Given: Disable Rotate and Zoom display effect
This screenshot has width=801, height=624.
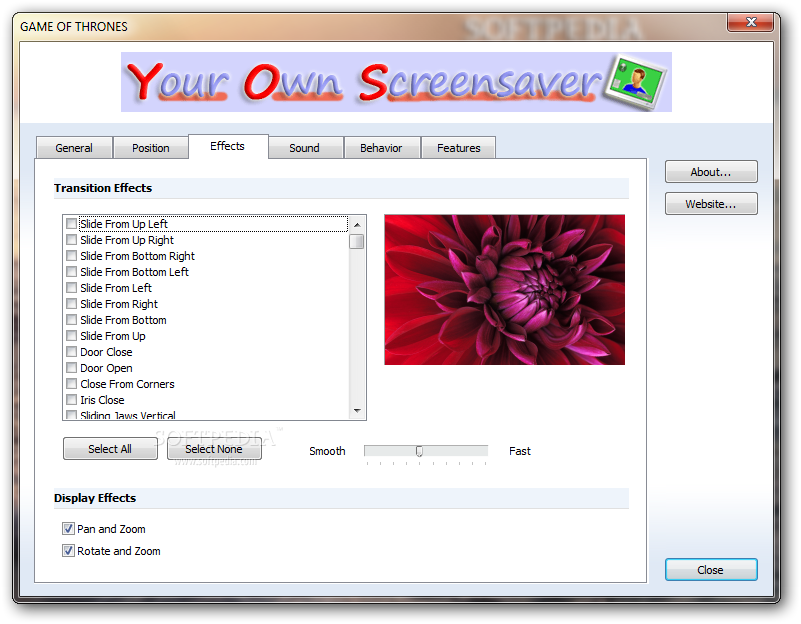Looking at the screenshot, I should (x=68, y=550).
